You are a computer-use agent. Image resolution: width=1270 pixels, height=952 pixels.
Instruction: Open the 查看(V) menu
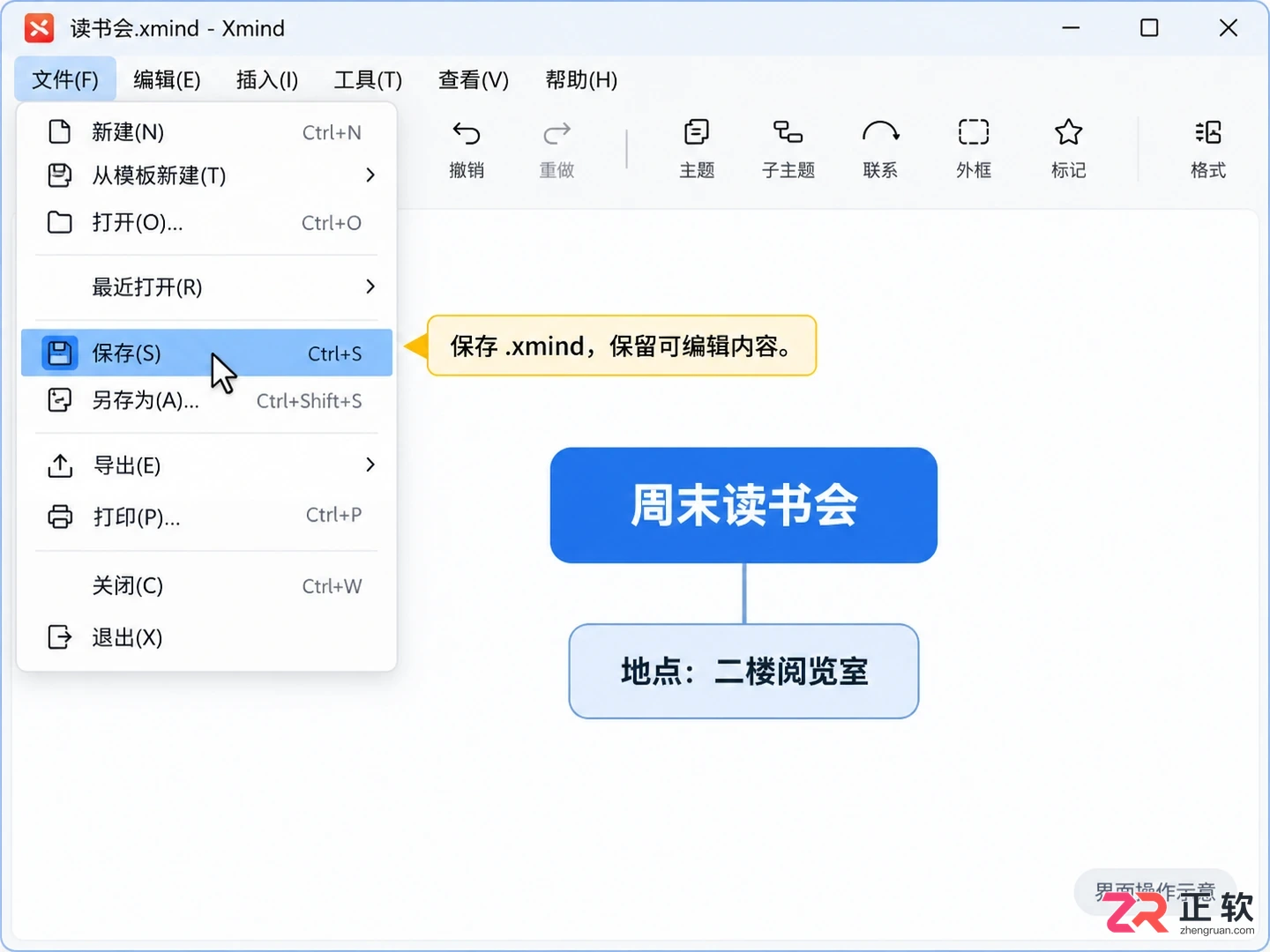[x=474, y=79]
